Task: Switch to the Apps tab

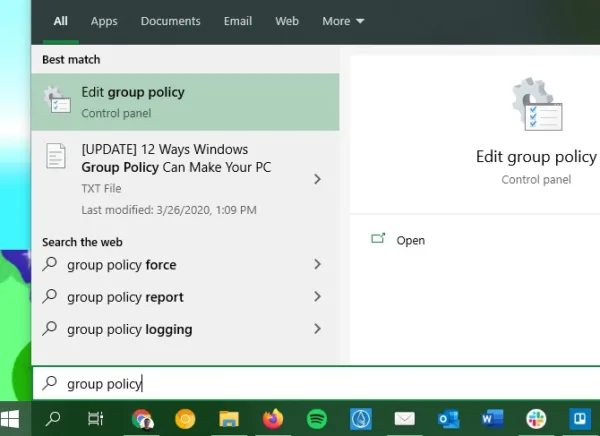Action: pos(104,21)
